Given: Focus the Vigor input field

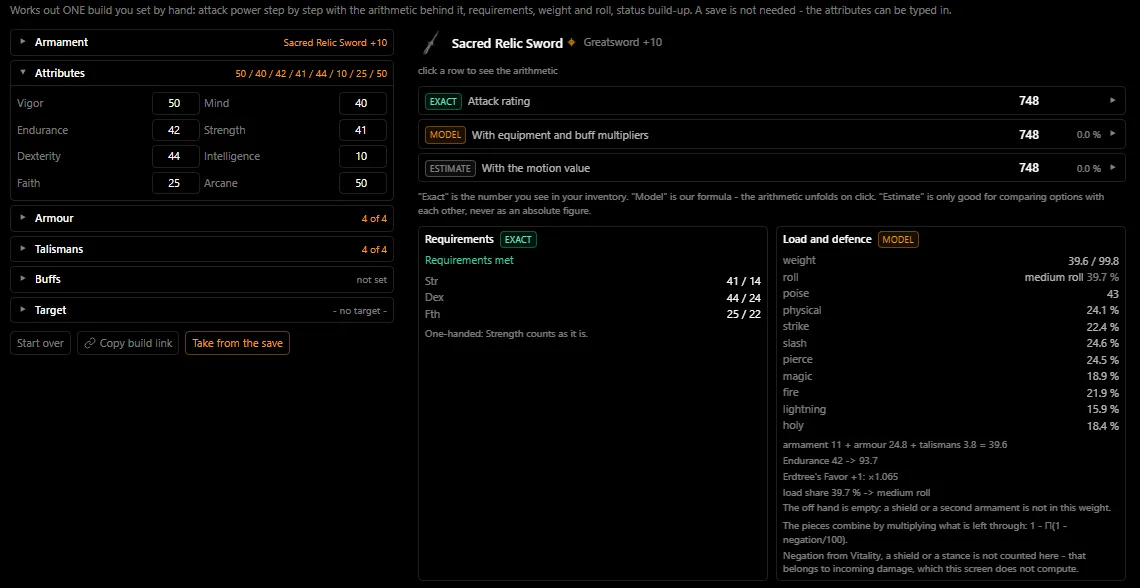Looking at the screenshot, I should click(176, 103).
